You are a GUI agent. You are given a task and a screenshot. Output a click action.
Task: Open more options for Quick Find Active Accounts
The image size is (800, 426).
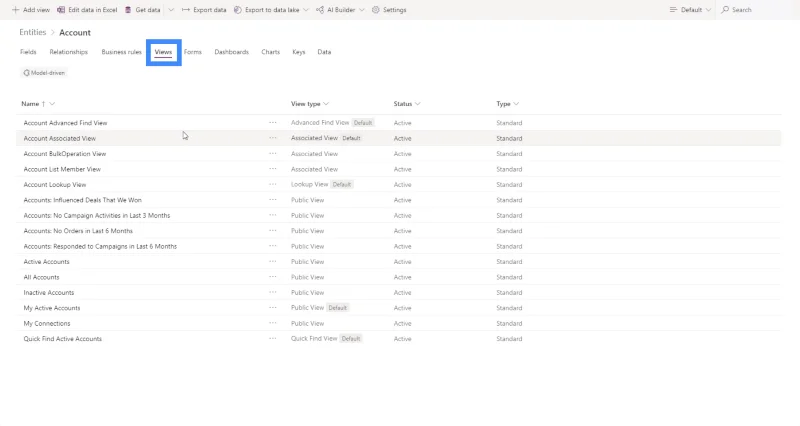[x=273, y=338]
